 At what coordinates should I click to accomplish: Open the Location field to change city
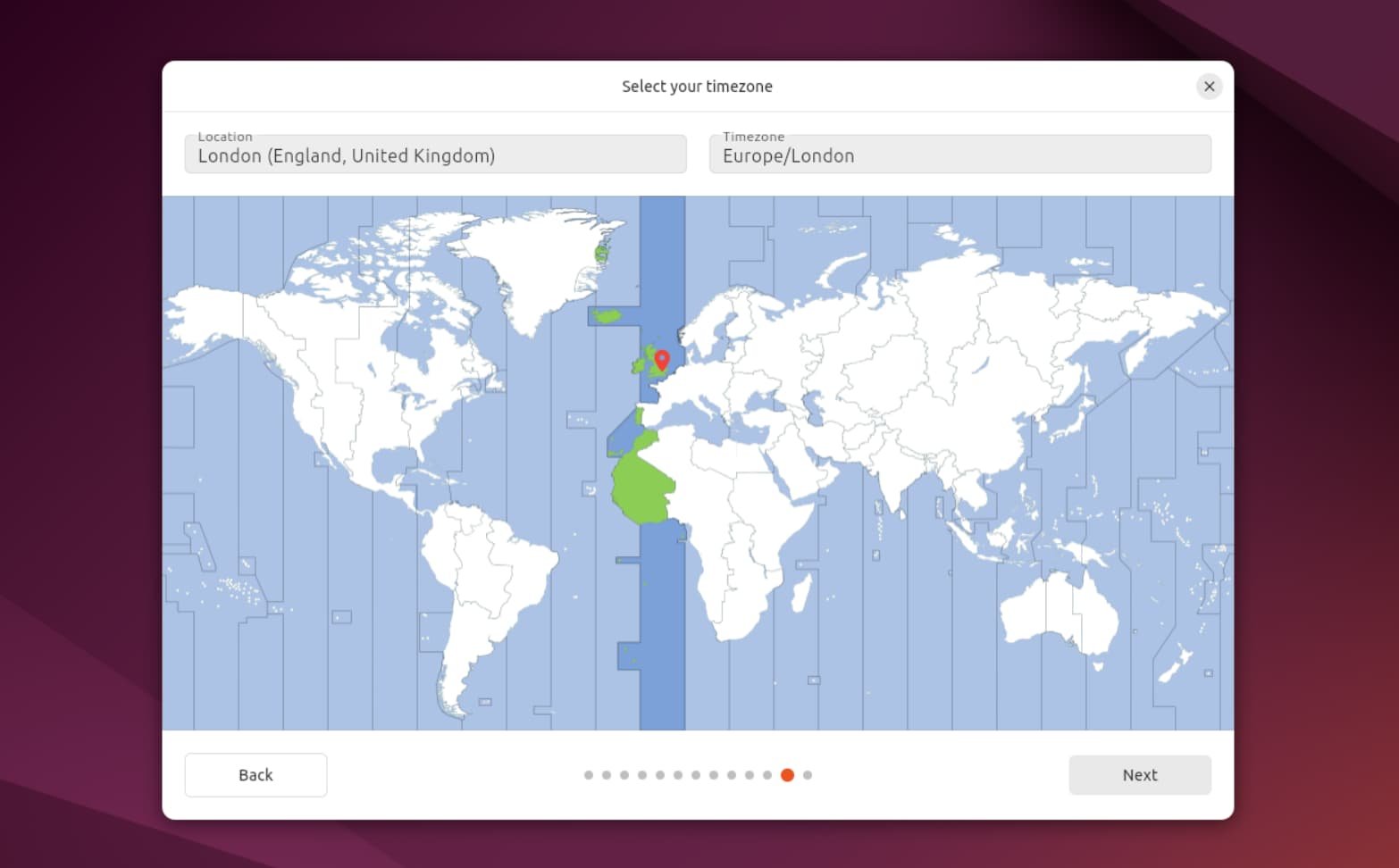(x=435, y=154)
